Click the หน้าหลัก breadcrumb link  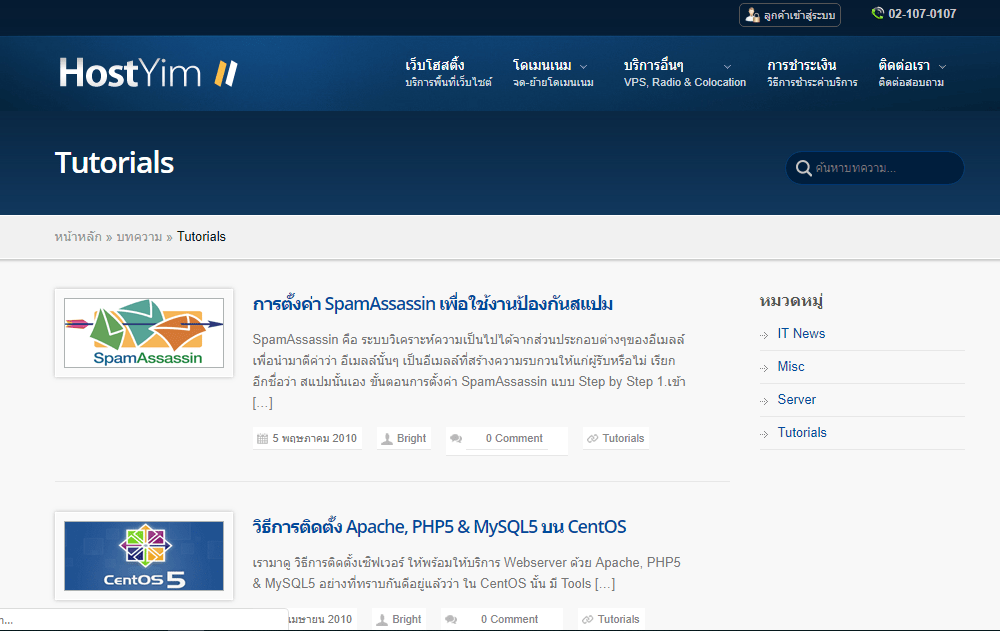[x=78, y=237]
